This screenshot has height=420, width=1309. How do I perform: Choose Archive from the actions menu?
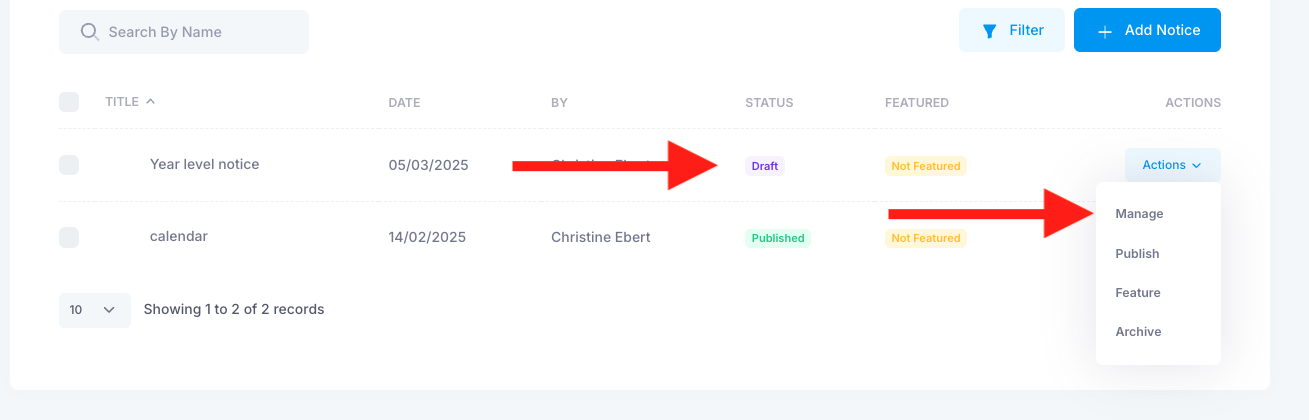coord(1138,332)
